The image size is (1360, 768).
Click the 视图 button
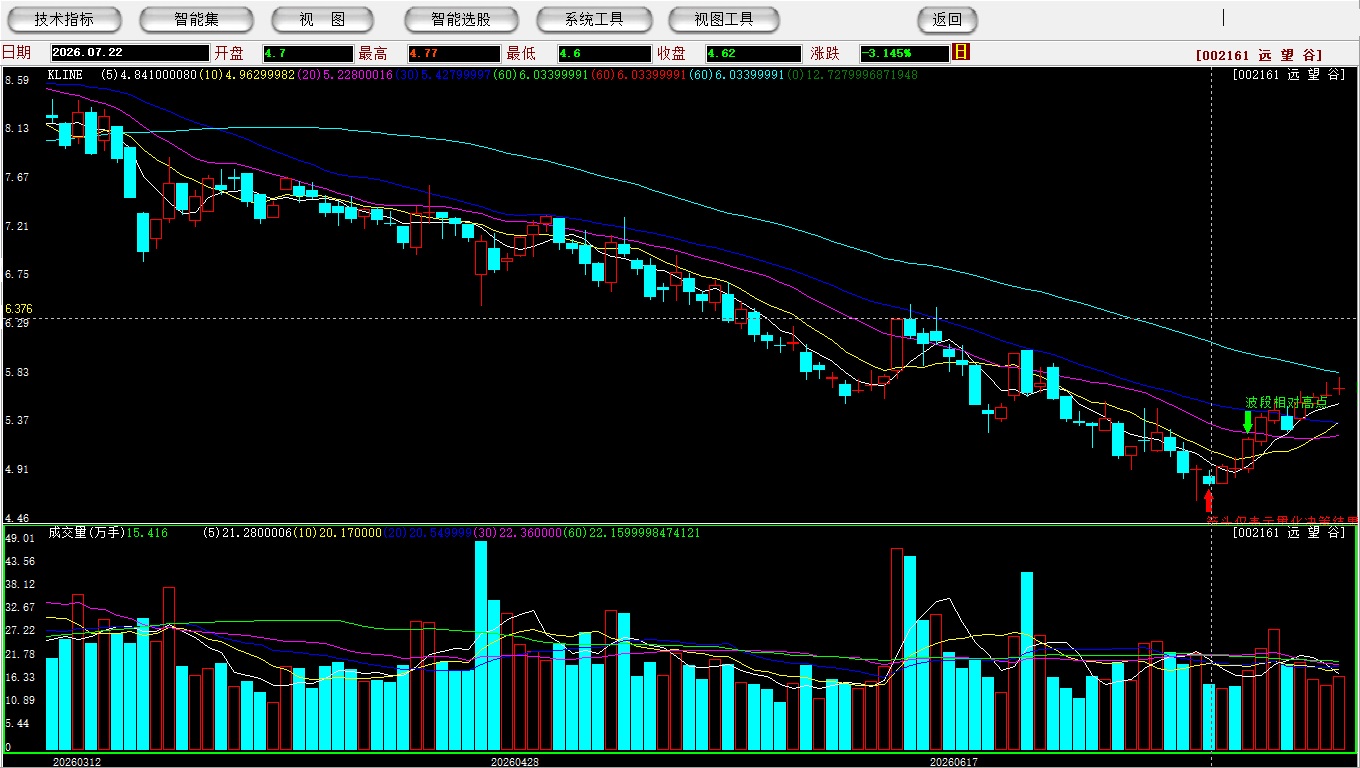[x=322, y=19]
